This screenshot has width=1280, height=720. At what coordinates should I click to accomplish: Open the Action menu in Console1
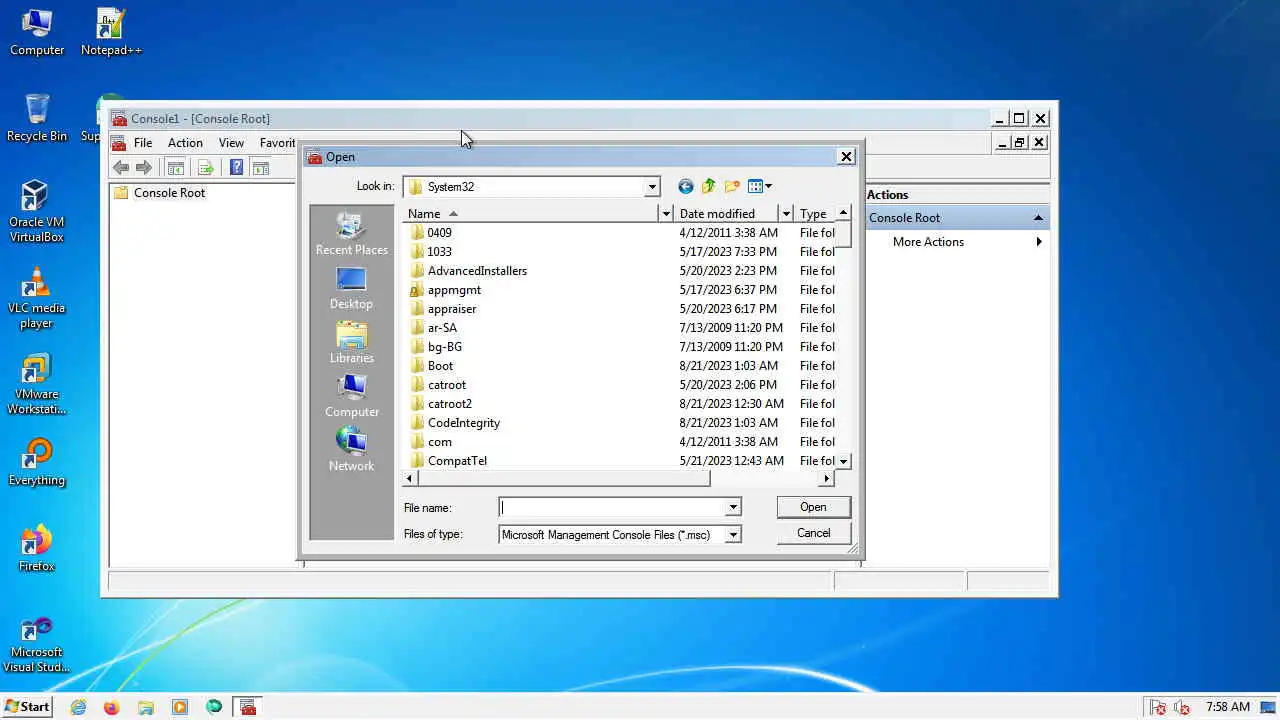click(185, 143)
